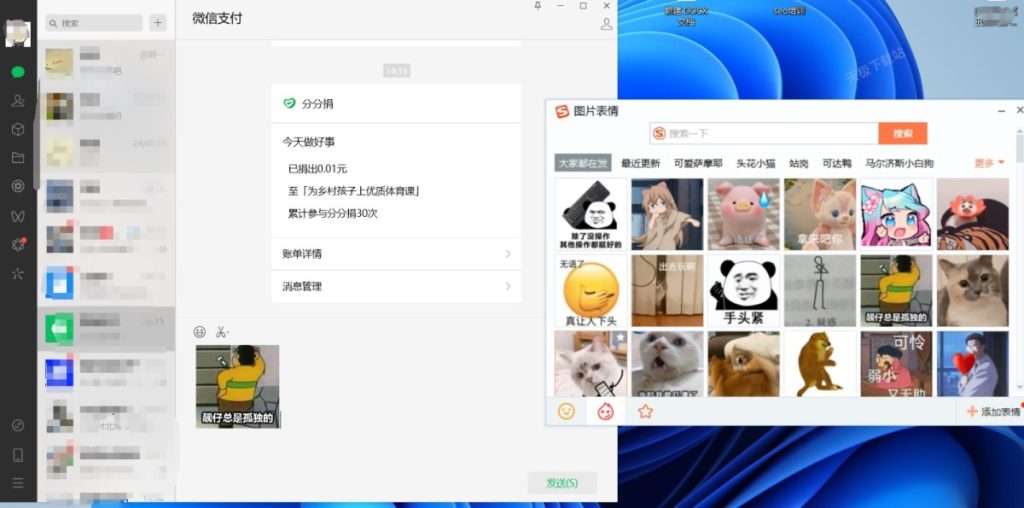The height and width of the screenshot is (508, 1024).
Task: Pick the pink sweating pig sticker
Action: click(x=743, y=214)
